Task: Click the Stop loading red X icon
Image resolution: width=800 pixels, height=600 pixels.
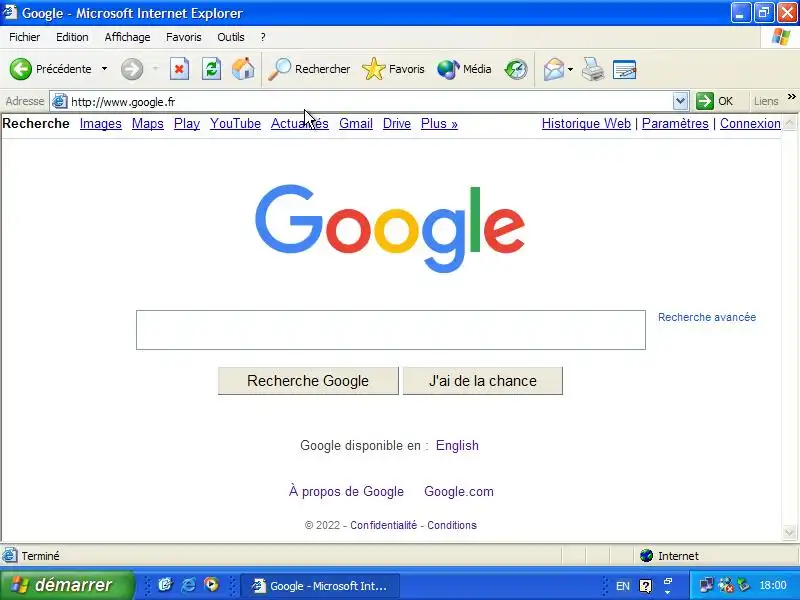Action: click(179, 69)
